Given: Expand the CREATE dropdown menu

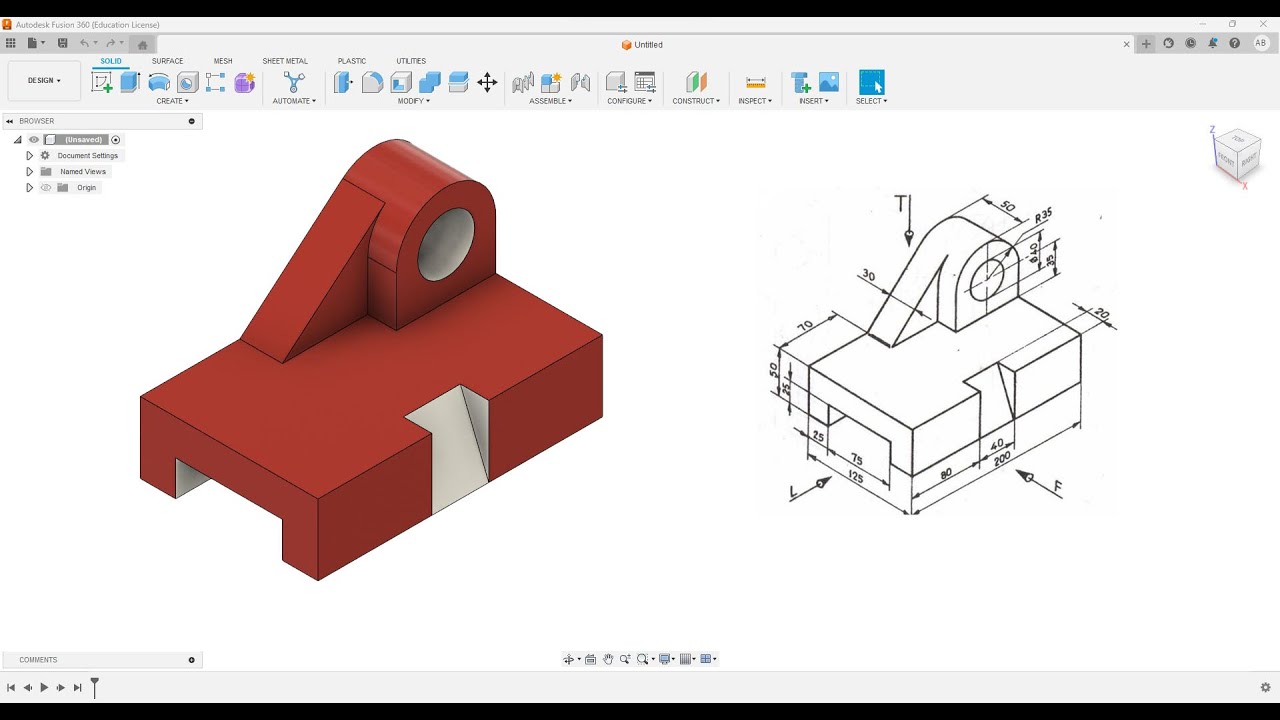Looking at the screenshot, I should pos(172,101).
